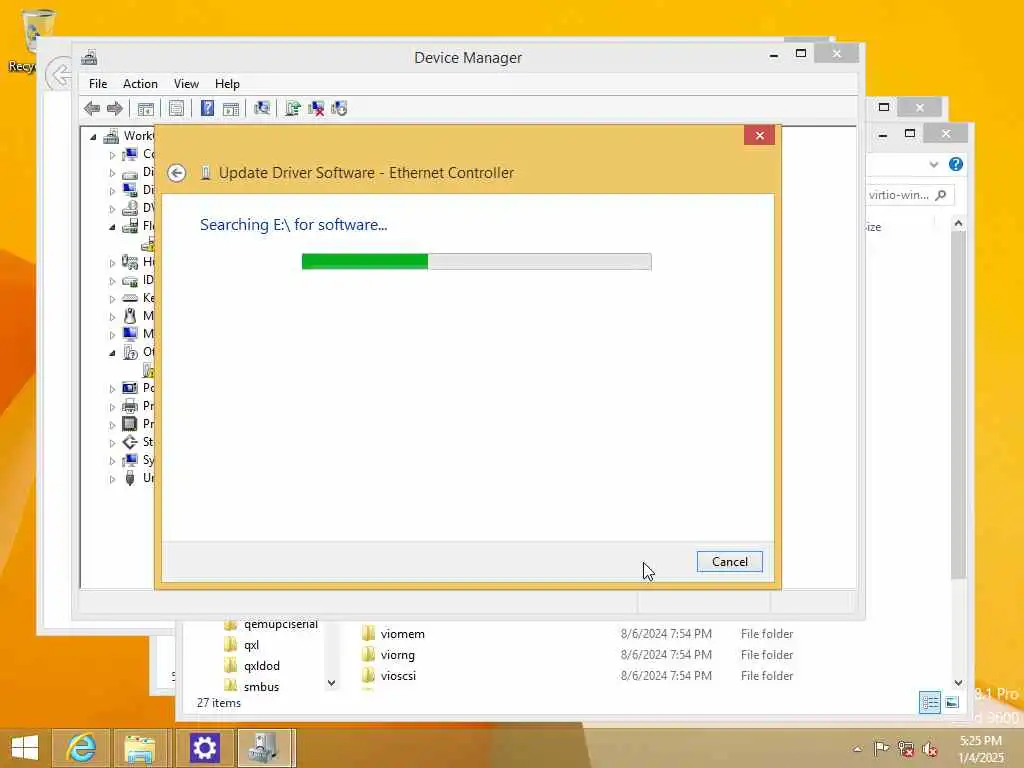This screenshot has width=1024, height=768.
Task: Select smbus in navigation pane
Action: point(261,687)
